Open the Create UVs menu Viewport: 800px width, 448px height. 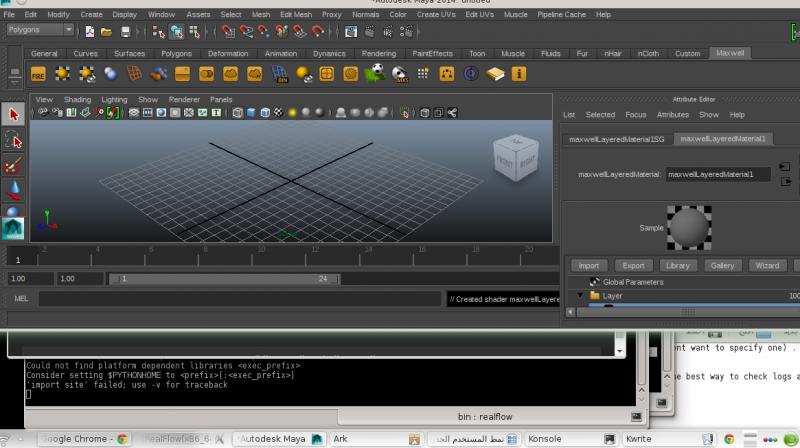(x=436, y=14)
